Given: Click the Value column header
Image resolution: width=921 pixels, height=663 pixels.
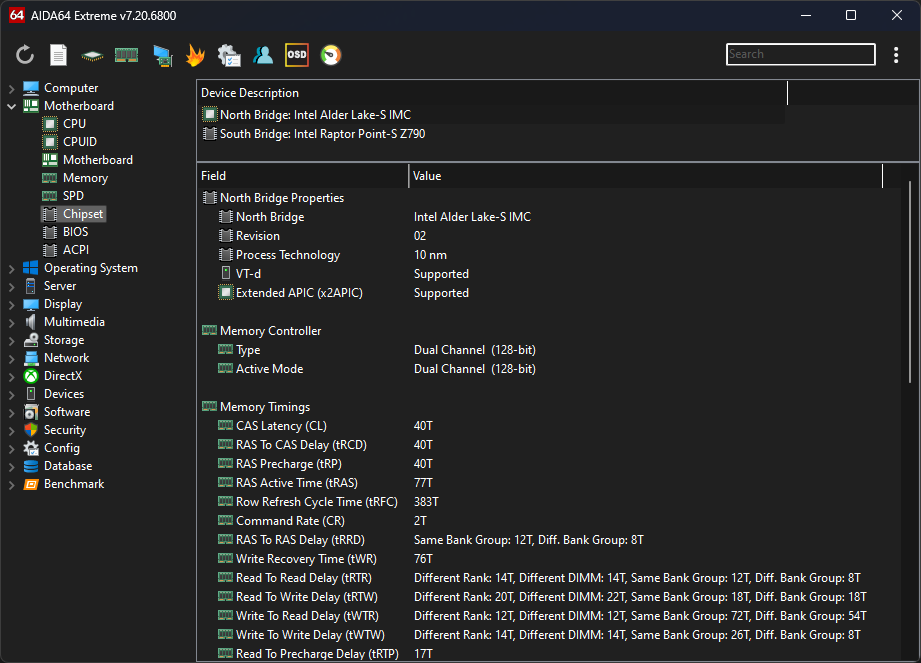Looking at the screenshot, I should (x=645, y=176).
